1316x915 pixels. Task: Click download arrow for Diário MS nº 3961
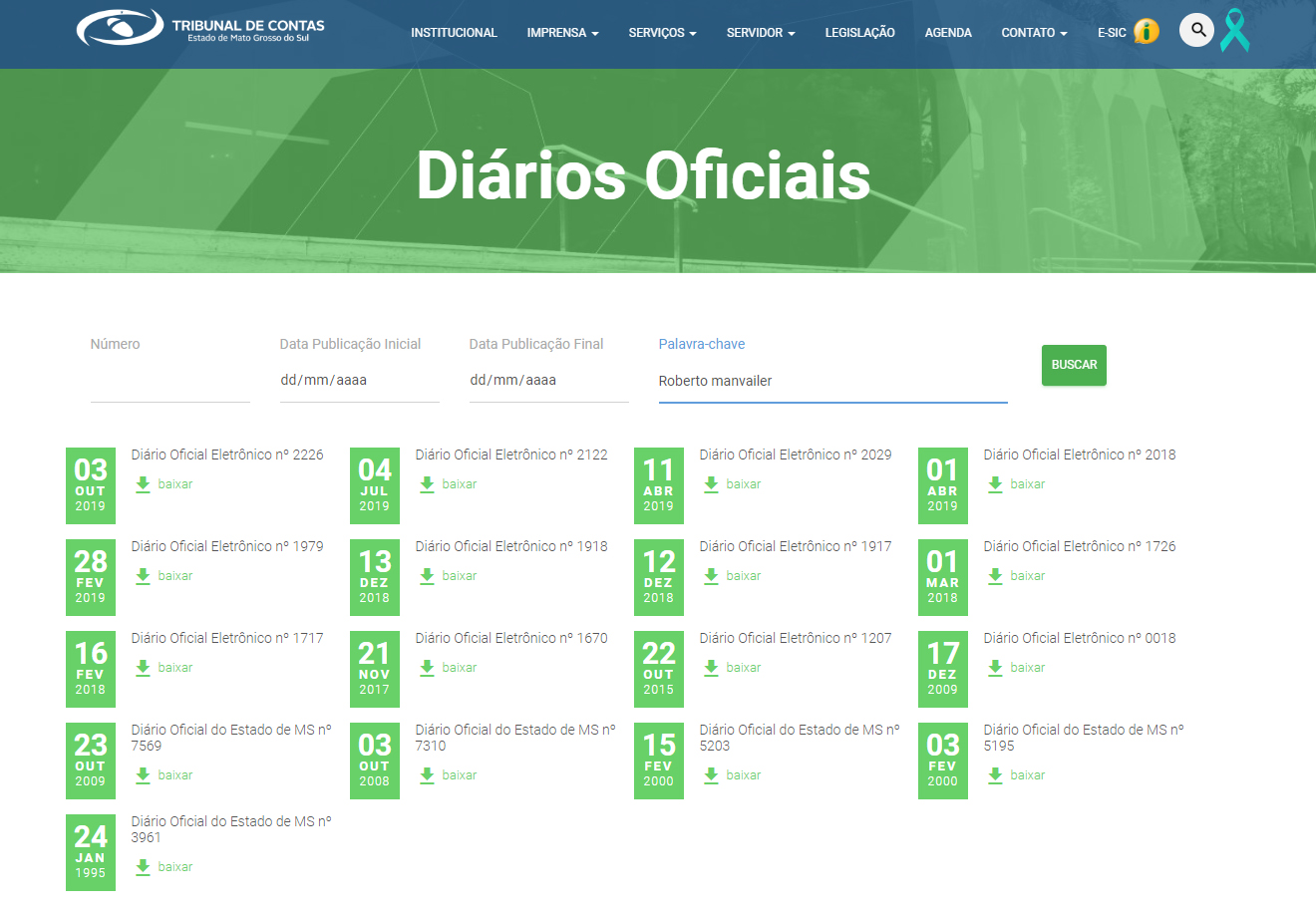(x=143, y=867)
